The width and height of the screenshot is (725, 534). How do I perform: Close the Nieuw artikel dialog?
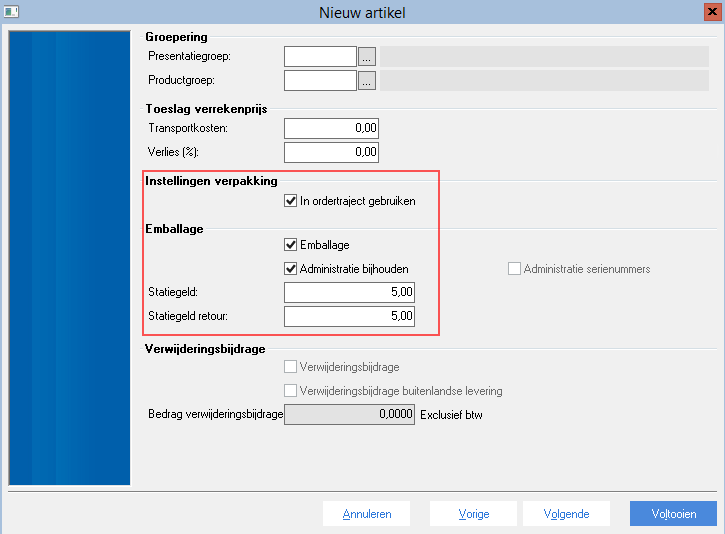coord(713,12)
